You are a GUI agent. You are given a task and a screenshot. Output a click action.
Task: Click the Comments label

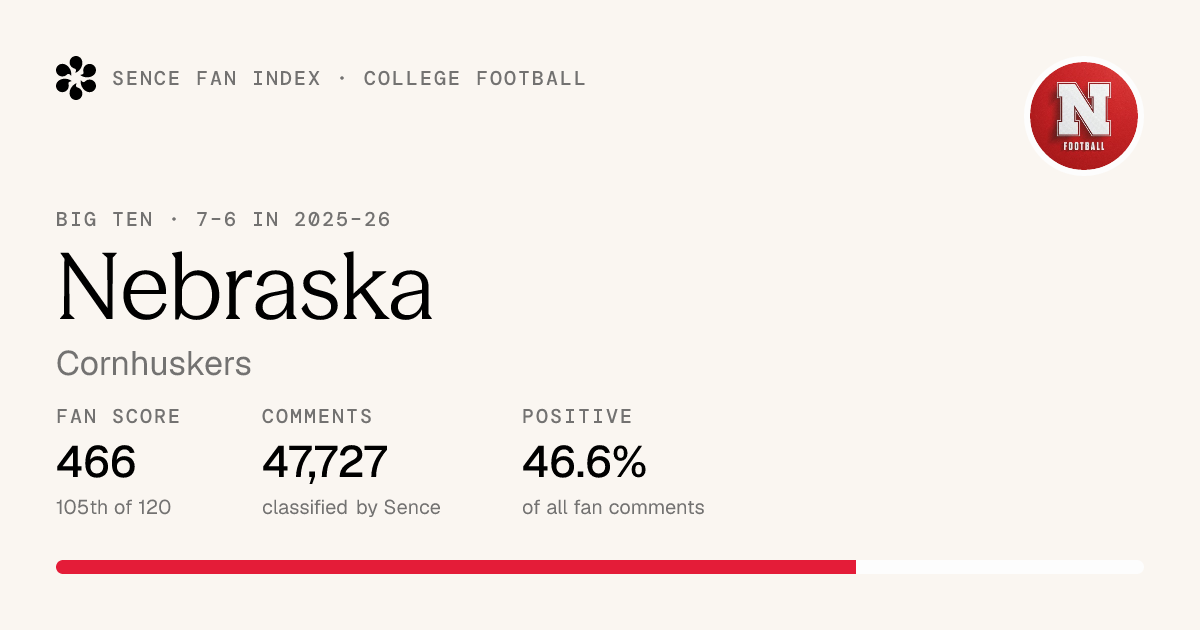(x=317, y=417)
